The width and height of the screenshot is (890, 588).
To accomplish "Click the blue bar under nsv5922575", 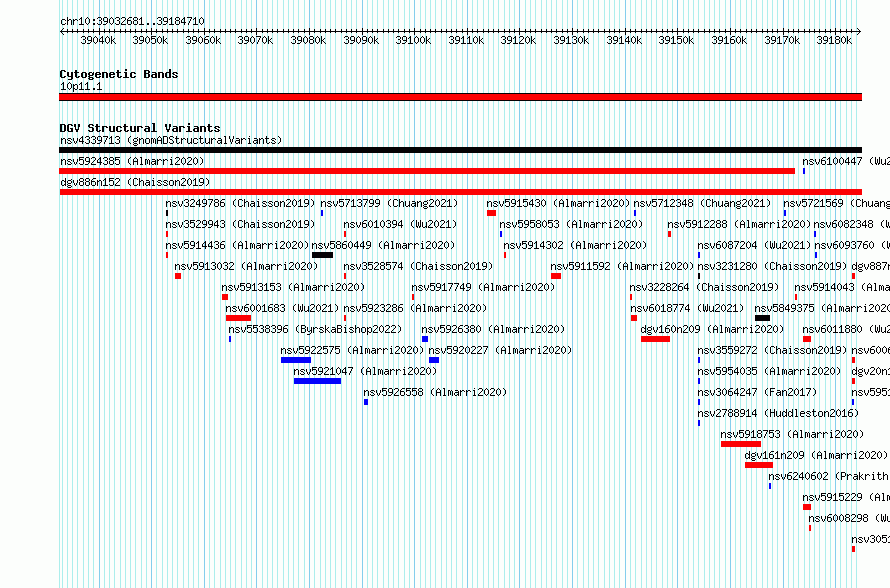I will coord(296,360).
